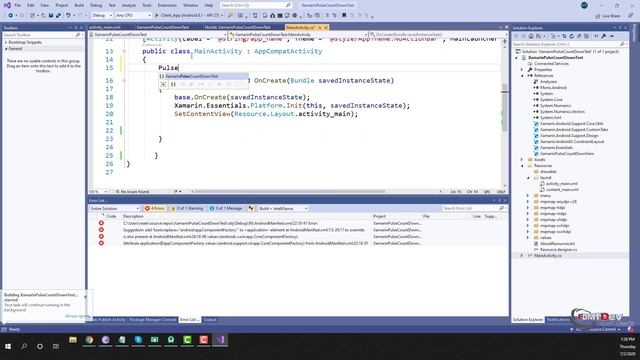Viewport: 640px width, 360px height.
Task: Open the Build + IntelliSense dropdown
Action: coord(283,209)
